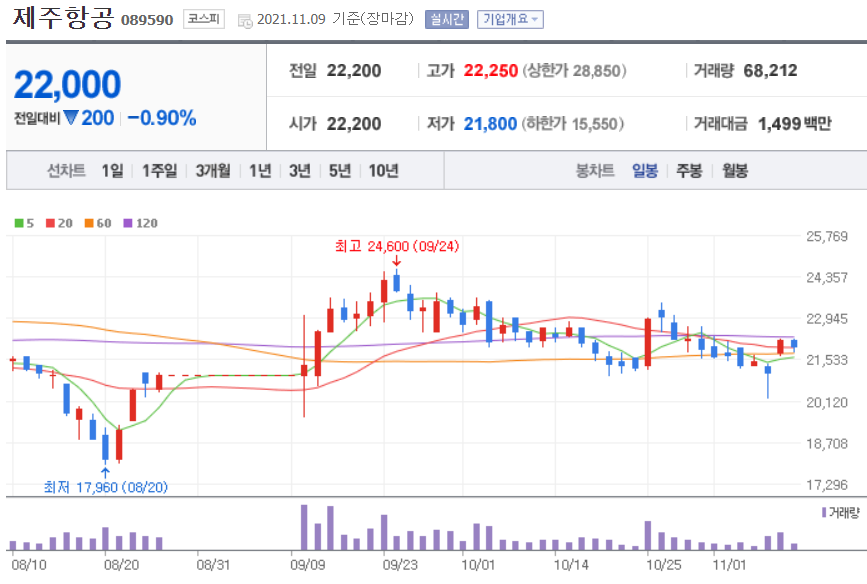Click the red 20-day moving average swatch
The image size is (867, 584).
[x=50, y=223]
